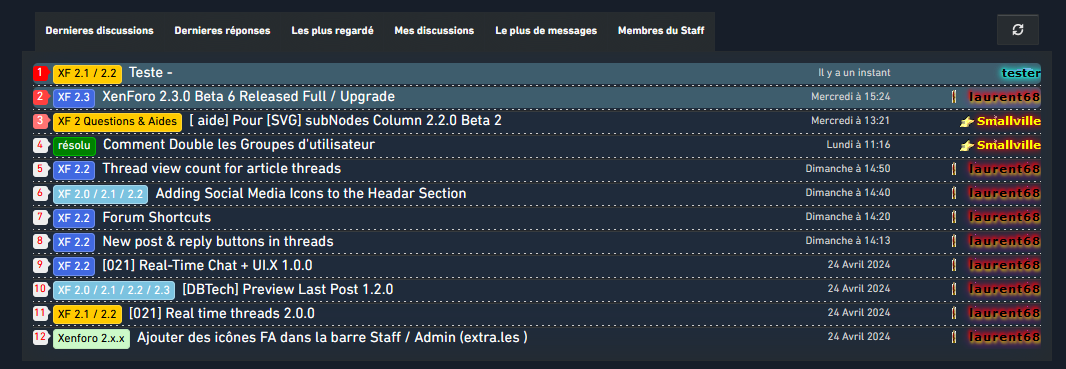Click the refresh icon button
This screenshot has height=369, width=1066.
(x=1018, y=30)
